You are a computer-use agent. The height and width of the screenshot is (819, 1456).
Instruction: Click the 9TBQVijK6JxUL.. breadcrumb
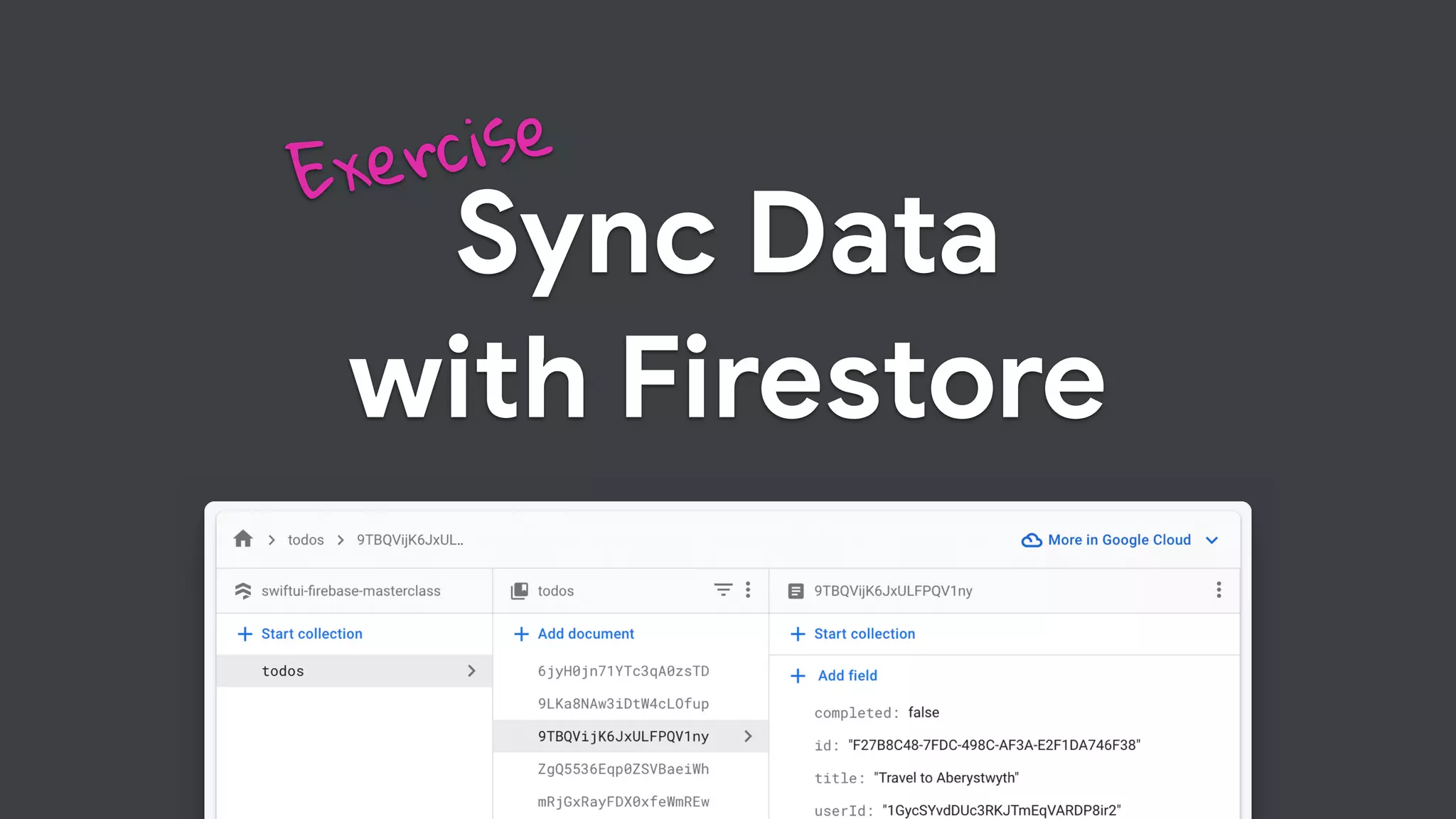point(410,540)
